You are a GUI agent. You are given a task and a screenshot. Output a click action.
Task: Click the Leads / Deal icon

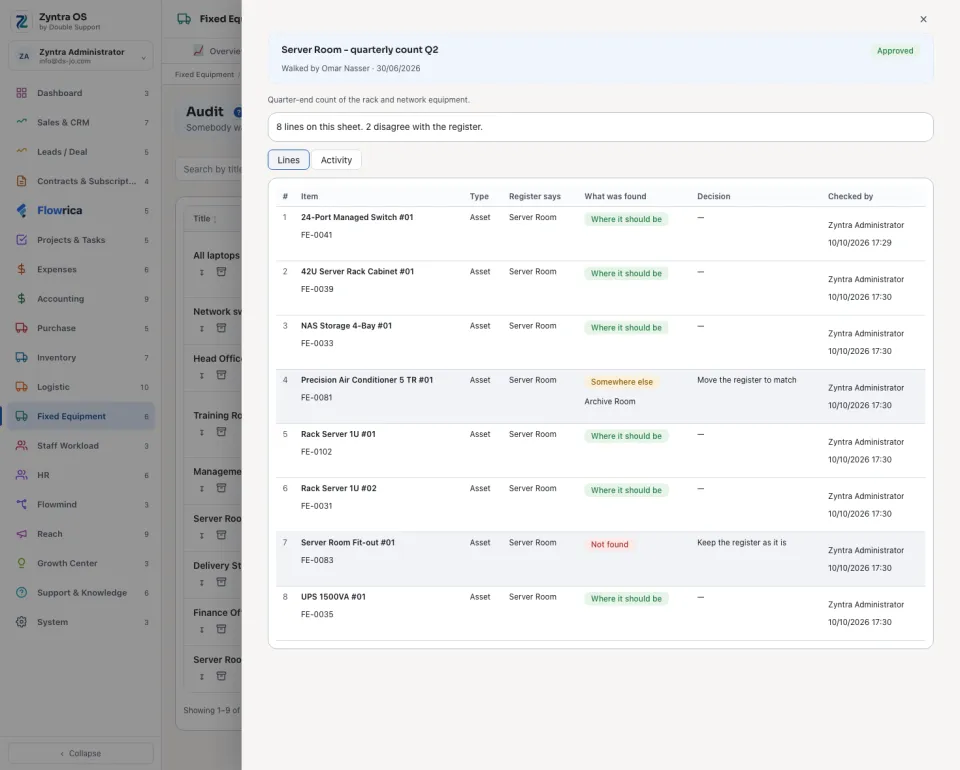(21, 152)
